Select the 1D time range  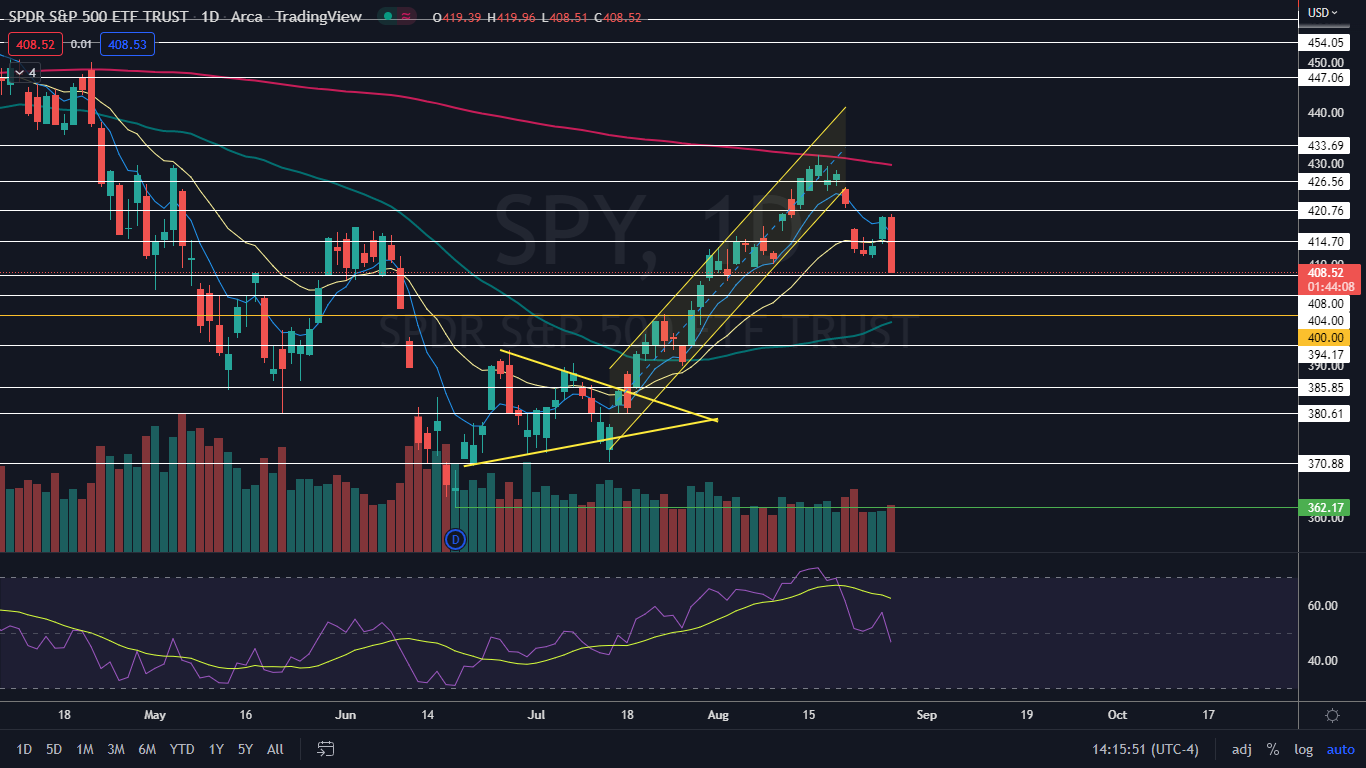point(24,749)
